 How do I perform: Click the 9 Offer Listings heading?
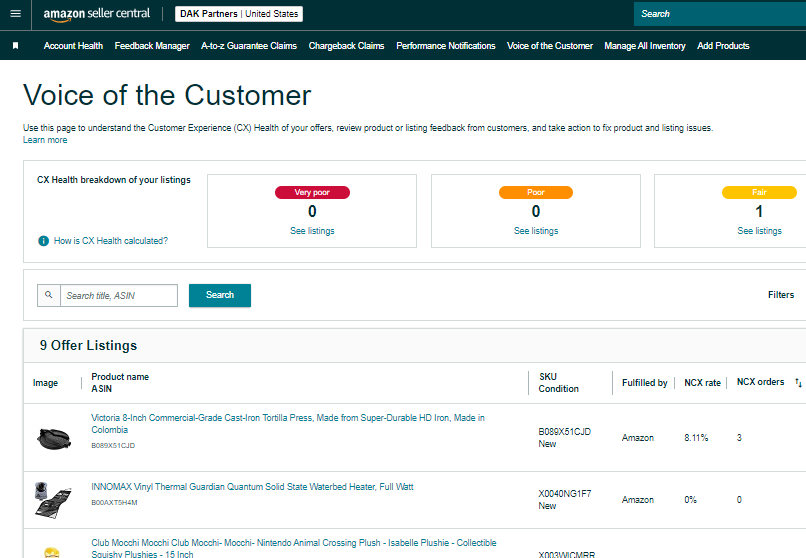(88, 345)
